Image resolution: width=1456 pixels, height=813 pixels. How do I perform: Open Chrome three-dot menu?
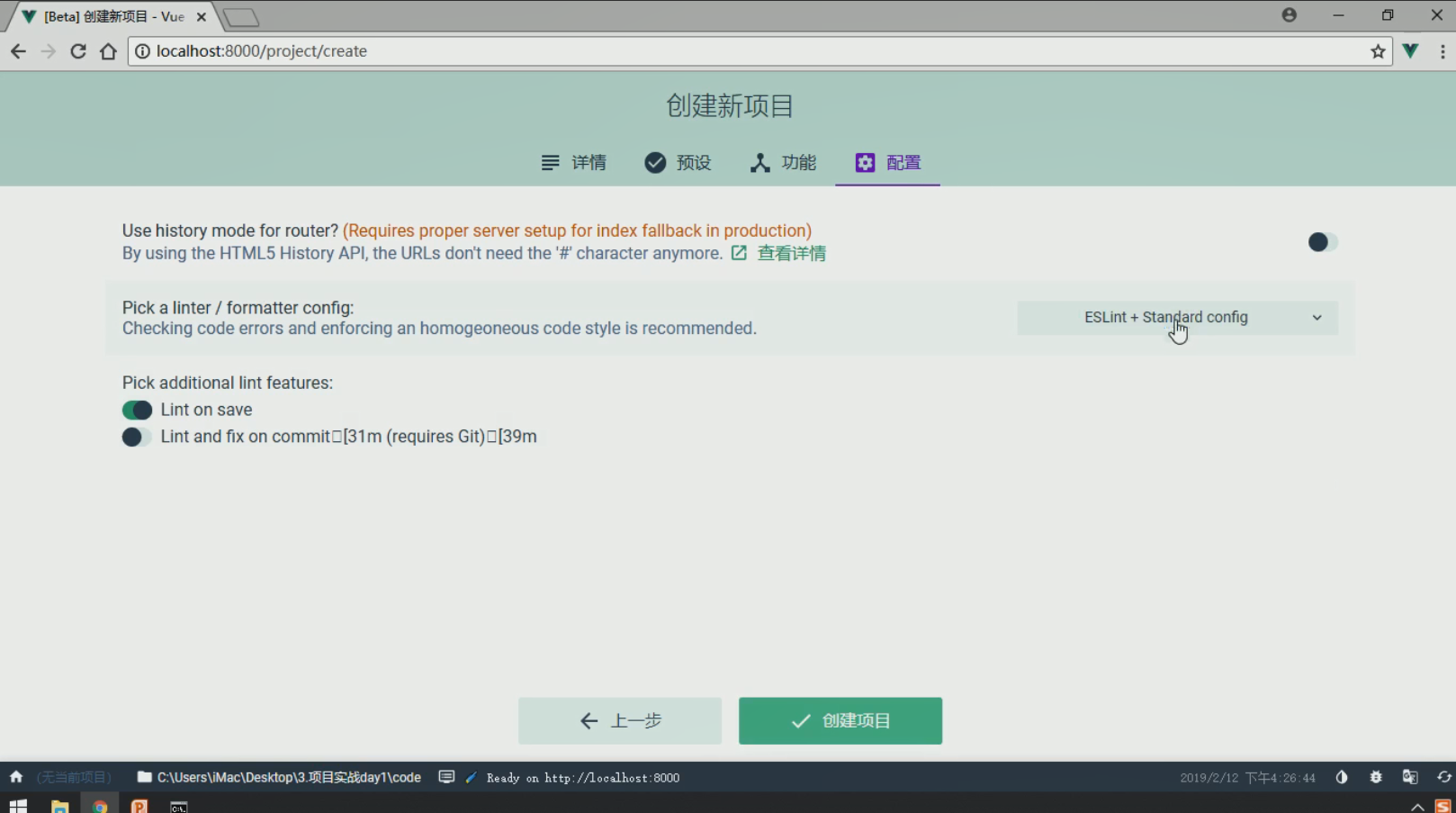point(1443,51)
